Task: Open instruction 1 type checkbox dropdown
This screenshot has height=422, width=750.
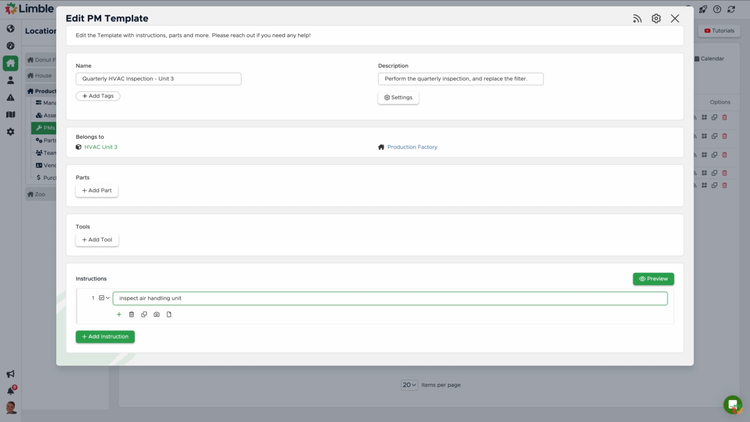Action: [x=104, y=298]
